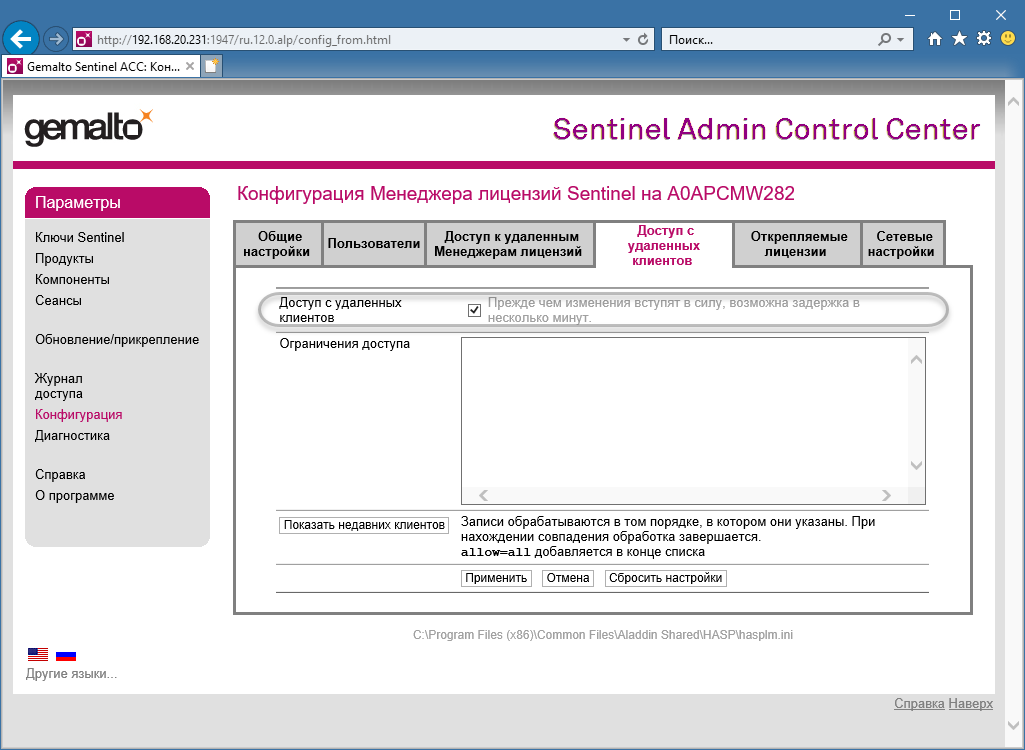This screenshot has height=750, width=1025.
Task: Click the down arrow of the text area scrollbar
Action: pyautogui.click(x=916, y=465)
